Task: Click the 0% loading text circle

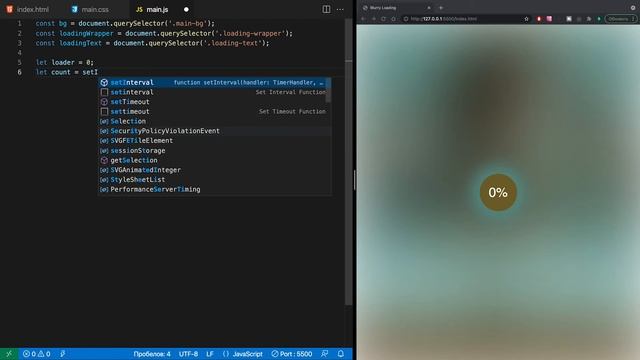Action: pyautogui.click(x=498, y=192)
